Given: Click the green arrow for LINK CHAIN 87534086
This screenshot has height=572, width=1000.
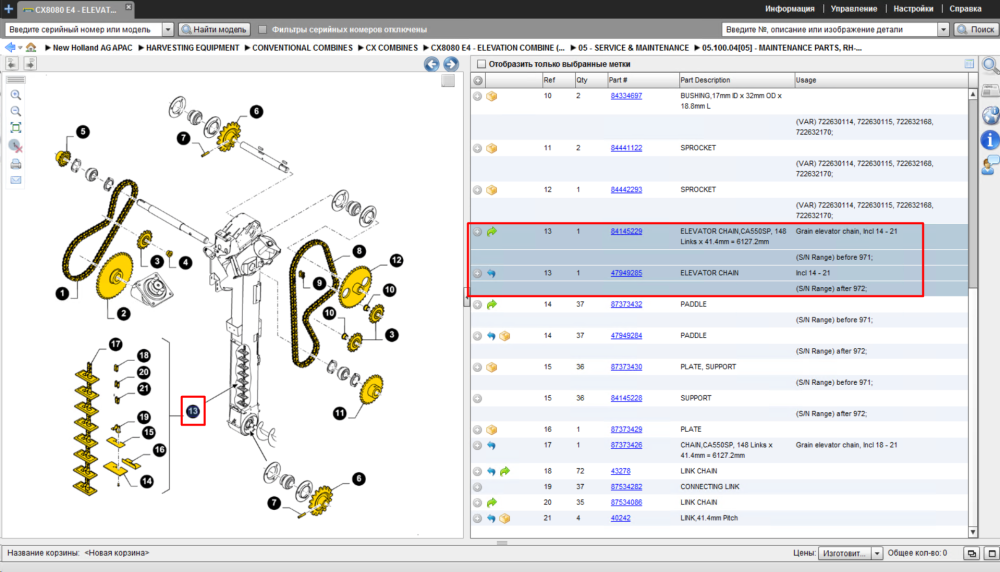Looking at the screenshot, I should [492, 502].
